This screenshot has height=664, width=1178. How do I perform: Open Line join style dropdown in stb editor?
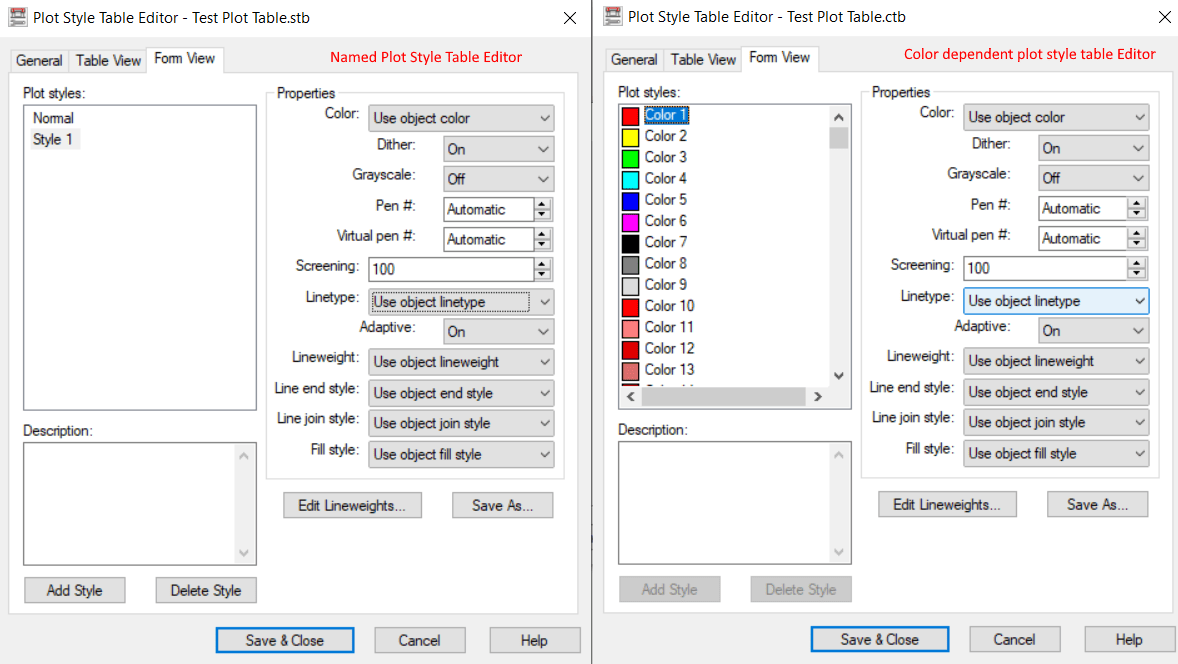(x=461, y=424)
